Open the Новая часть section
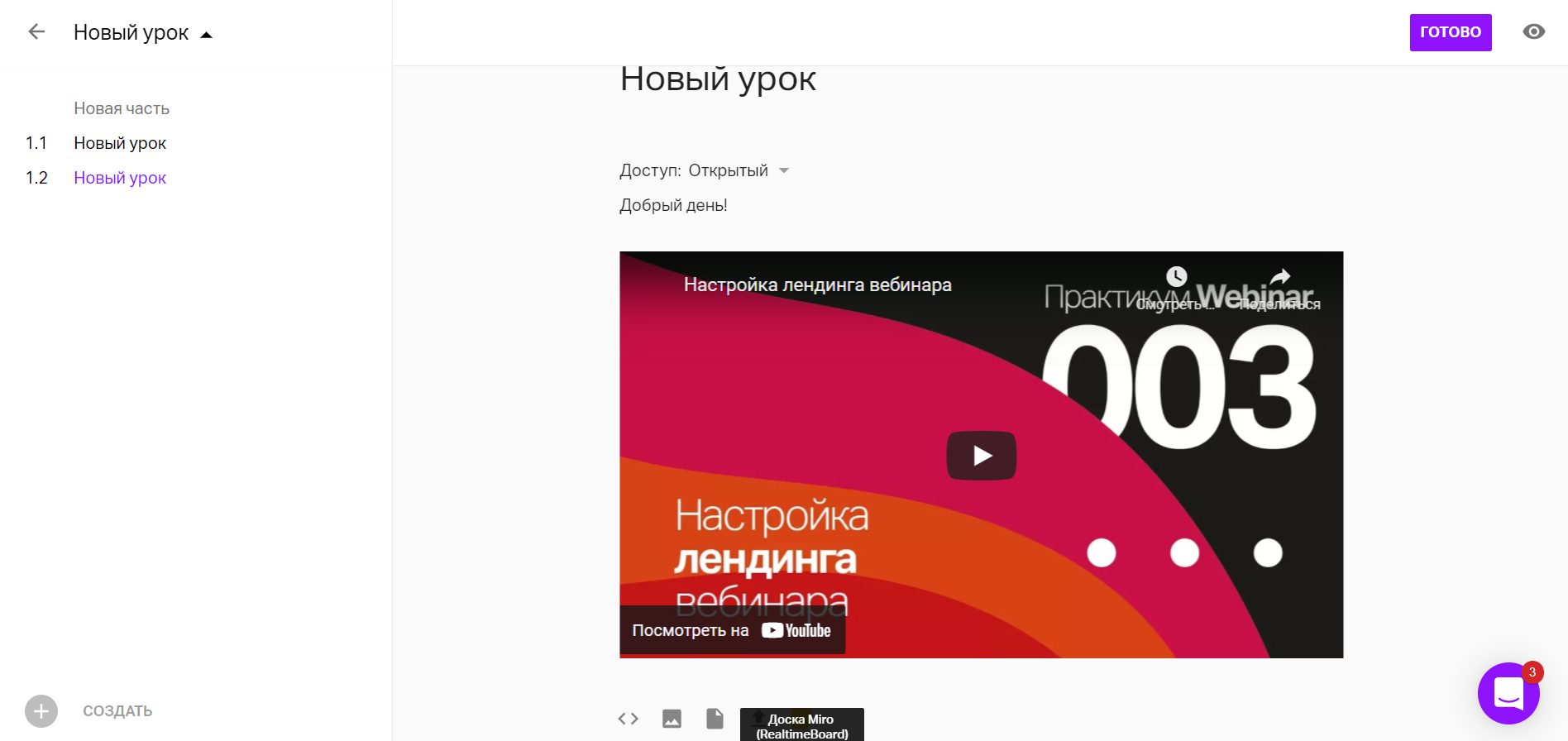The image size is (1568, 741). click(122, 108)
